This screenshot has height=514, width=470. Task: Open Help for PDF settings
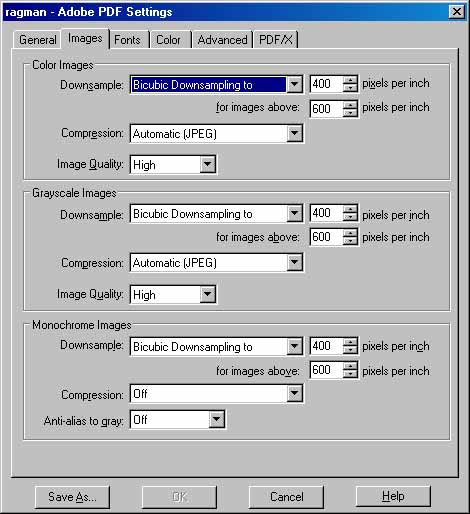coord(393,496)
